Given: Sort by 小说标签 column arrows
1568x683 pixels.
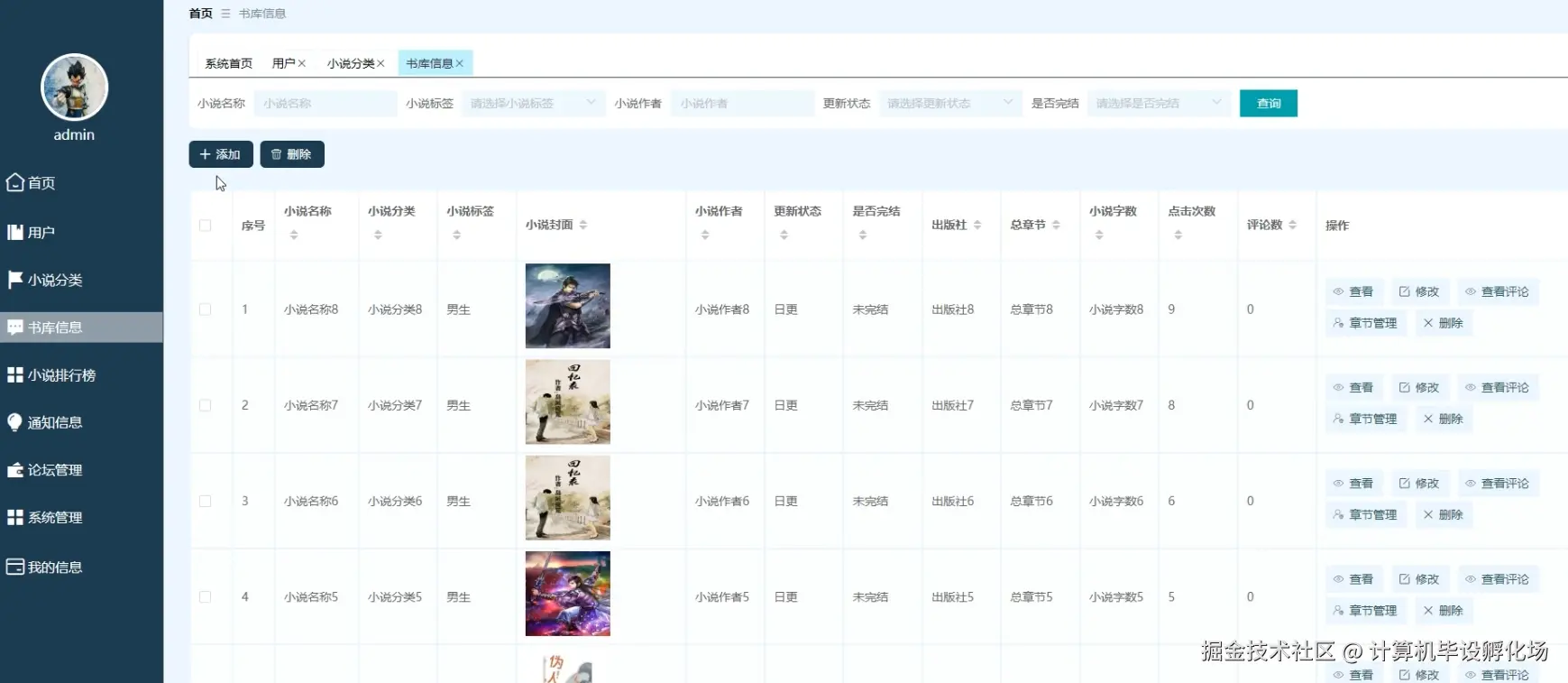Looking at the screenshot, I should 456,235.
